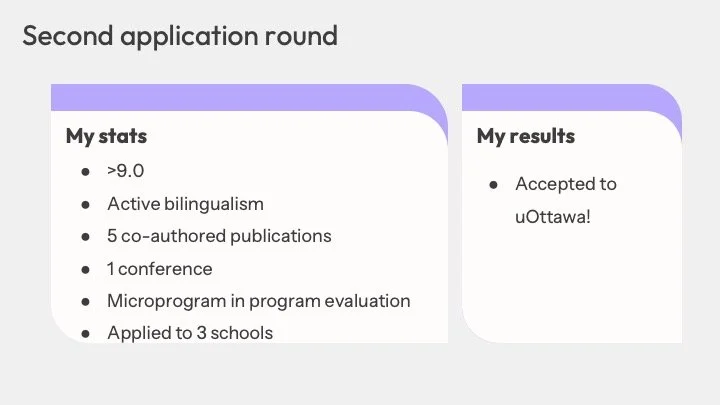Click the bullet dot beside '>9.0'
Image resolution: width=720 pixels, height=405 pixels.
pyautogui.click(x=85, y=172)
